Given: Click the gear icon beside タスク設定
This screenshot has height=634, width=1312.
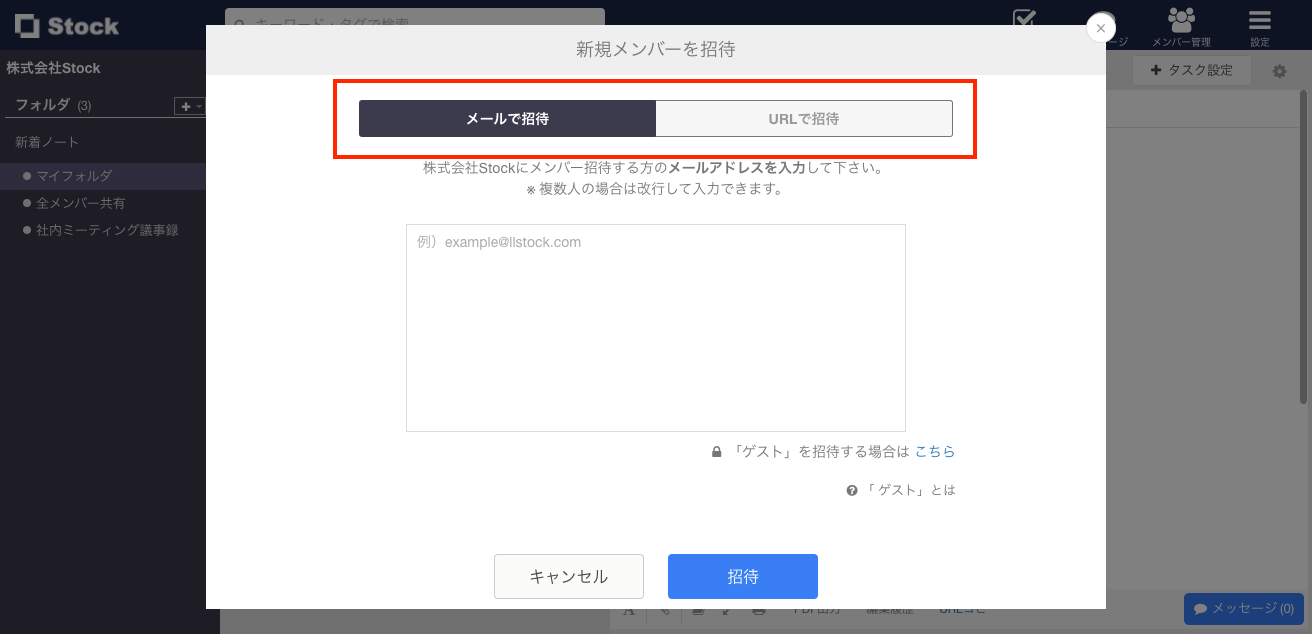Looking at the screenshot, I should tap(1278, 69).
